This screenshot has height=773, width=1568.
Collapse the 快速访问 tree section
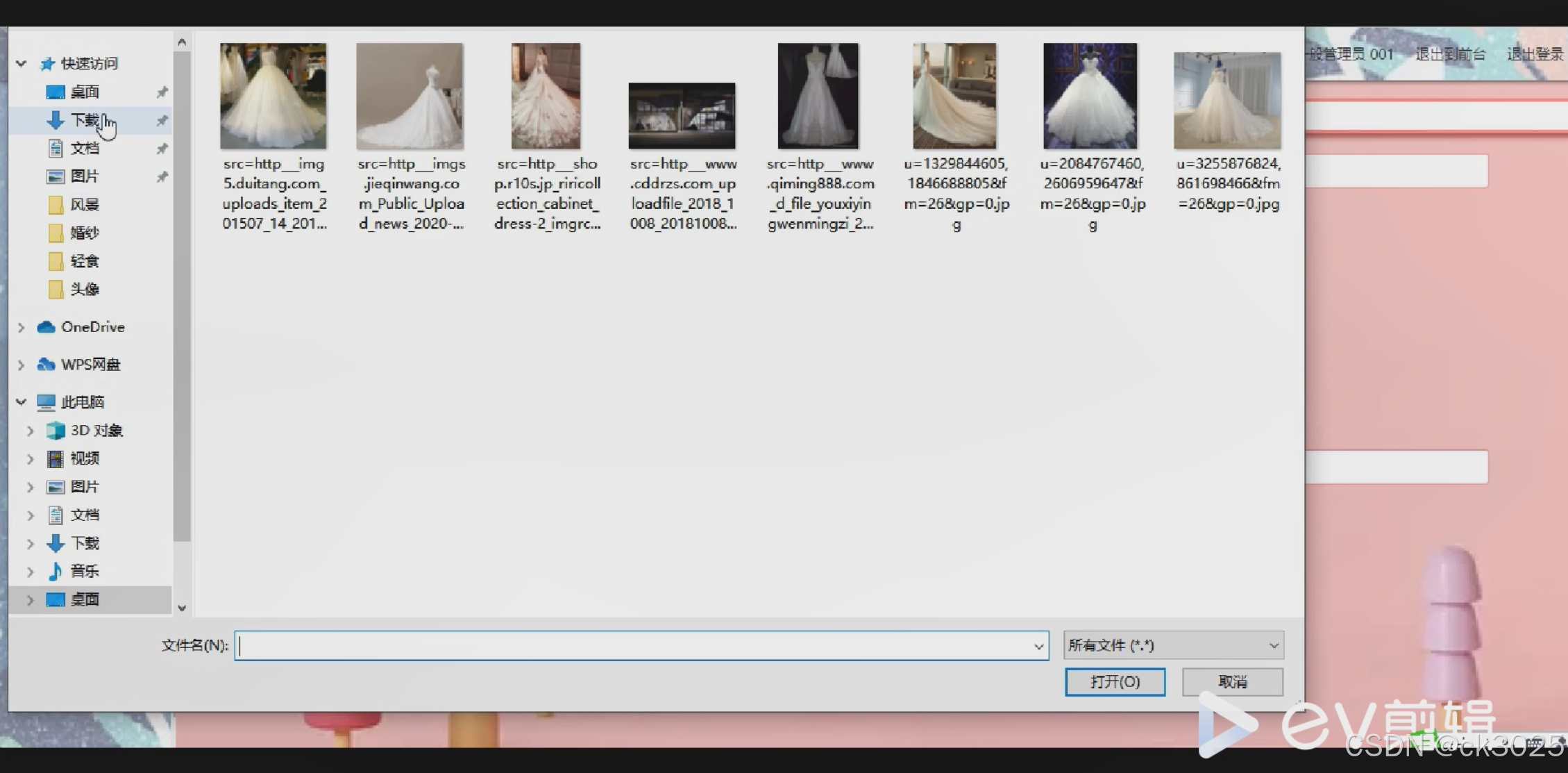pyautogui.click(x=22, y=64)
